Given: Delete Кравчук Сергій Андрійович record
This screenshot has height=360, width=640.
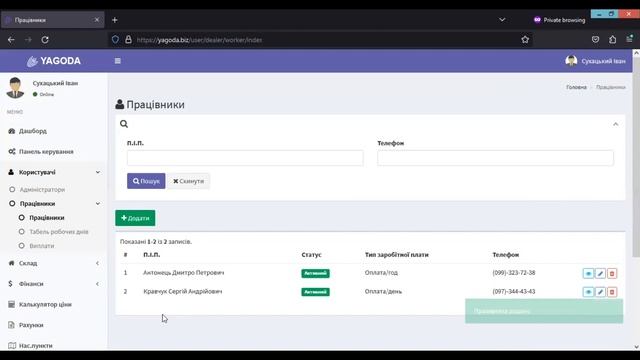Looking at the screenshot, I should pyautogui.click(x=612, y=292).
